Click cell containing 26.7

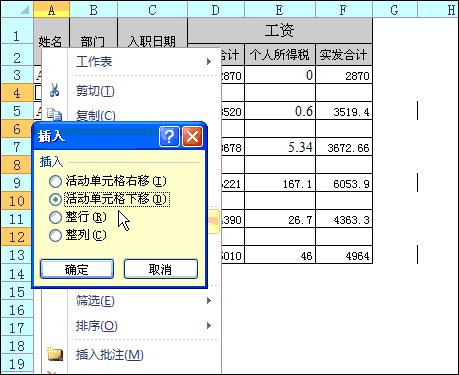coord(280,219)
